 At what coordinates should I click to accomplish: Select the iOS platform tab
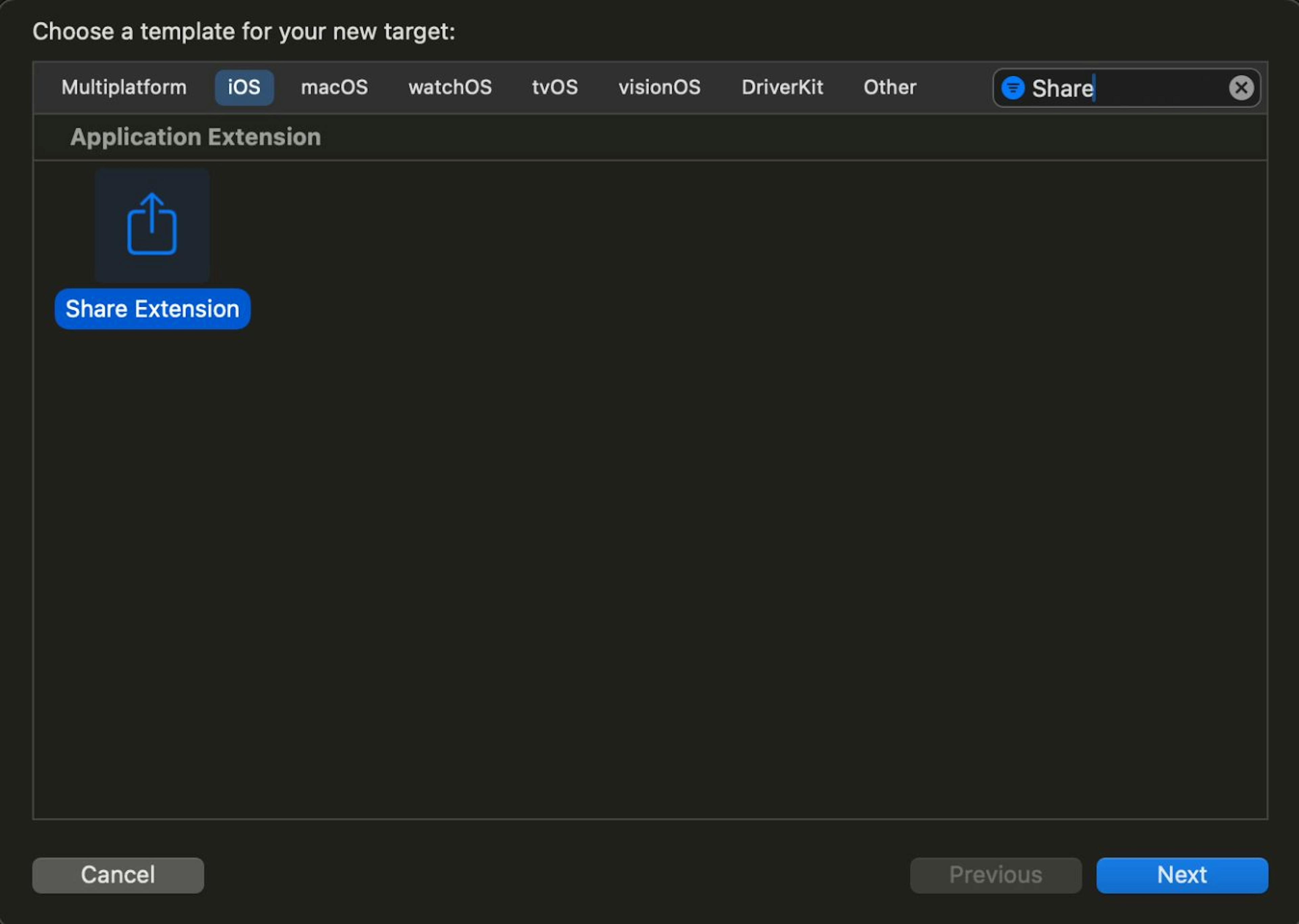[x=244, y=88]
